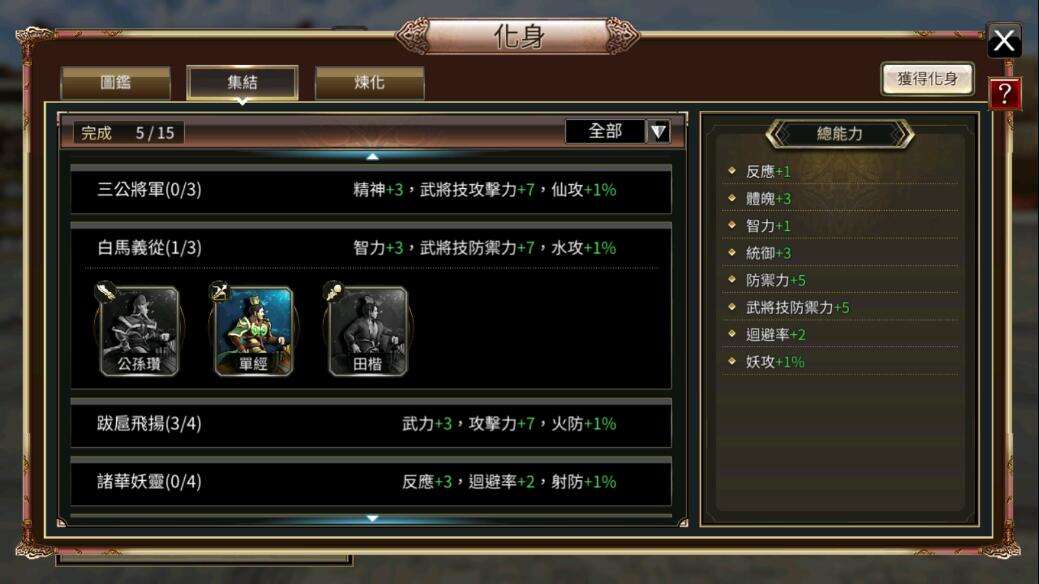
Task: Click the list scroll-down arrow
Action: coord(372,518)
